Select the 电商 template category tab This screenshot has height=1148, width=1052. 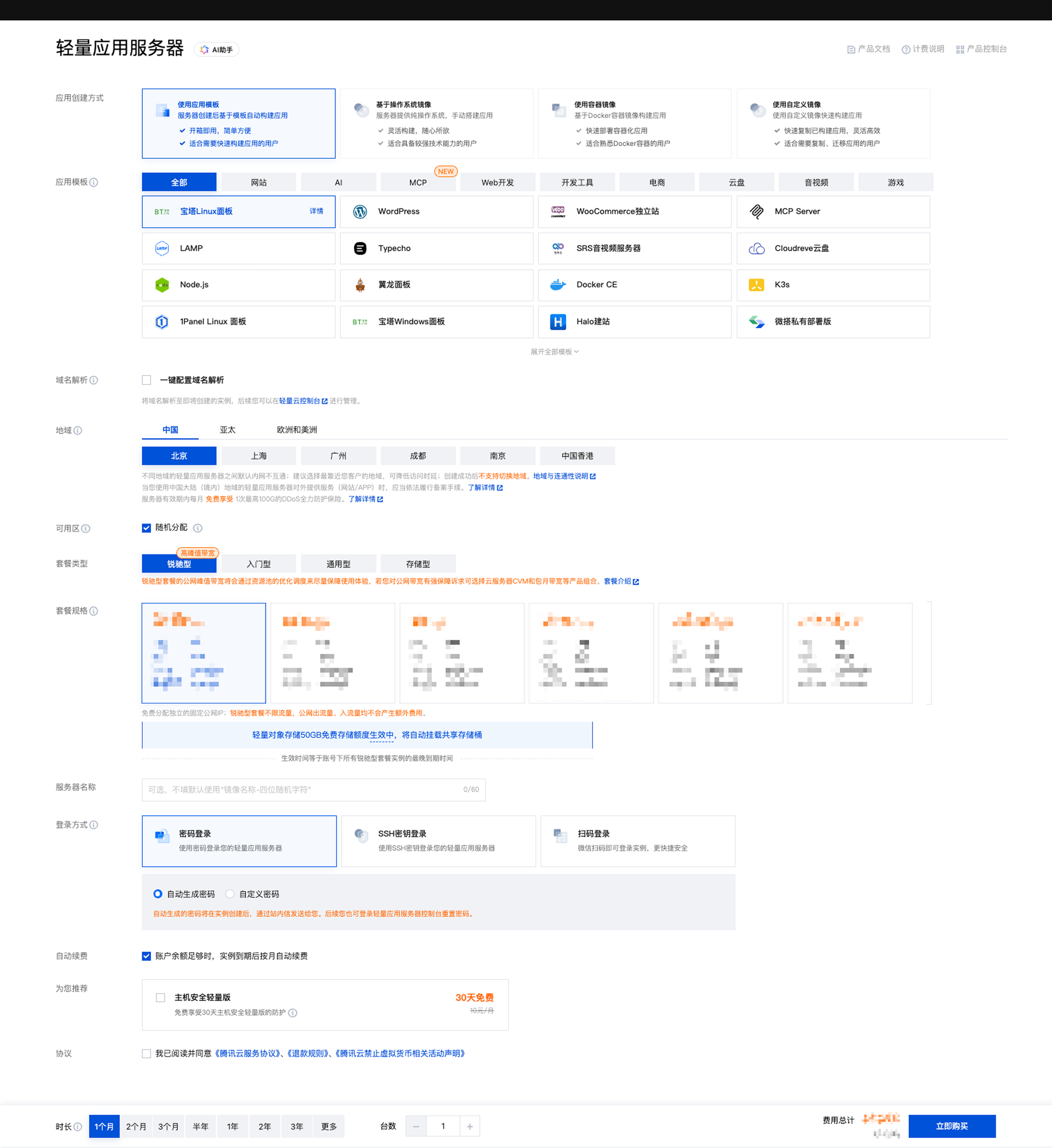(657, 182)
